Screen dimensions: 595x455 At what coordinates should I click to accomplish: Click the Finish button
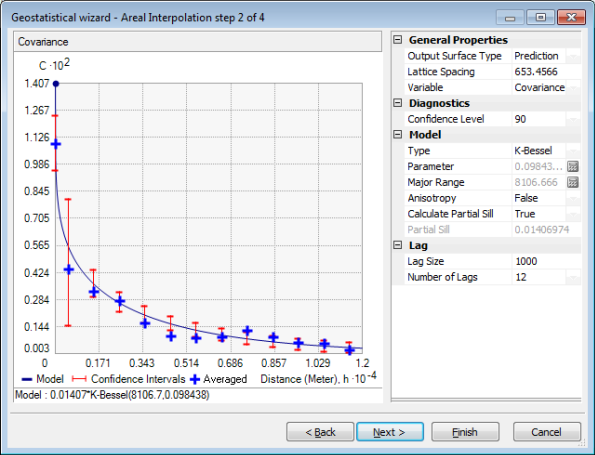(x=465, y=432)
